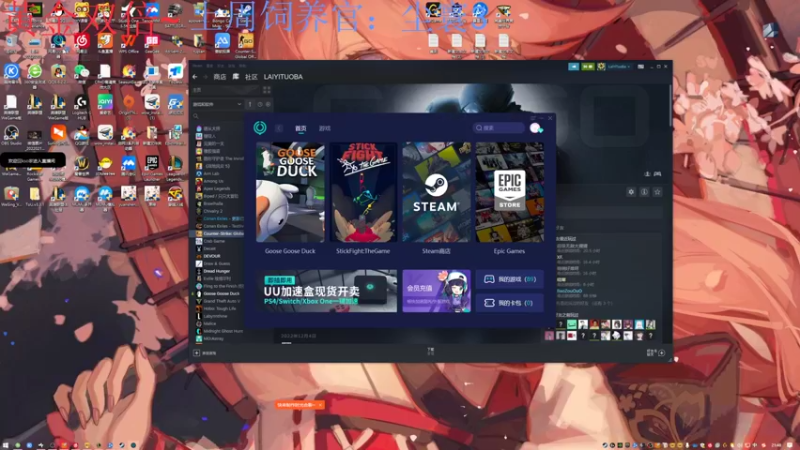Image resolution: width=800 pixels, height=450 pixels.
Task: Click the back chevron in UU accelerator
Action: pos(279,128)
